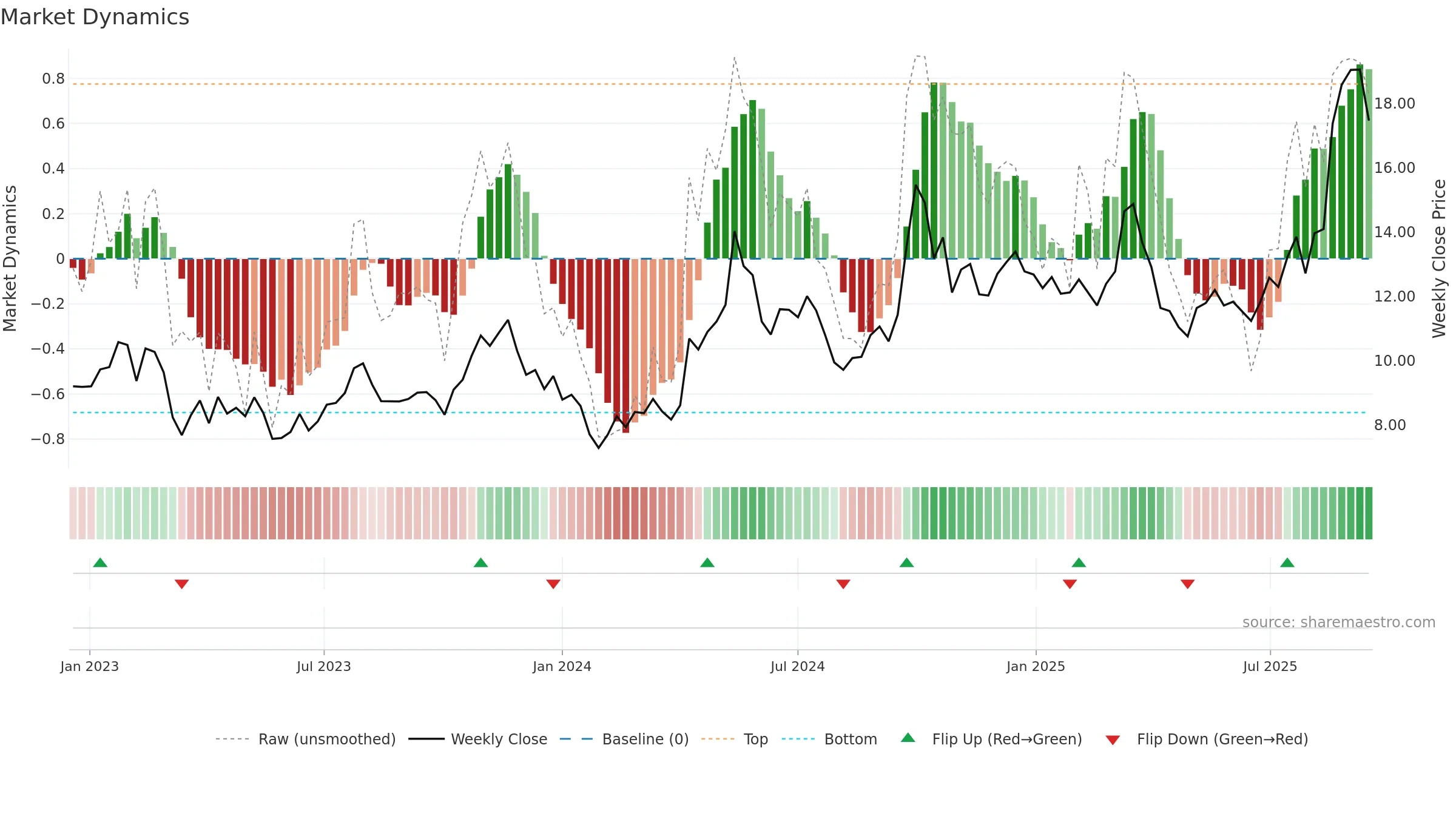Viewport: 1456px width, 819px height.
Task: Select the Flip Up marker around November 2023
Action: [x=481, y=562]
